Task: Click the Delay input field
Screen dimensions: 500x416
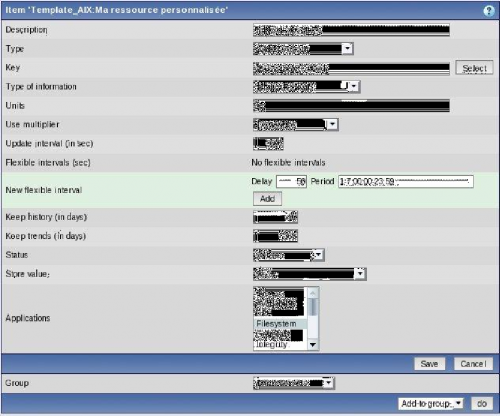Action: [291, 182]
